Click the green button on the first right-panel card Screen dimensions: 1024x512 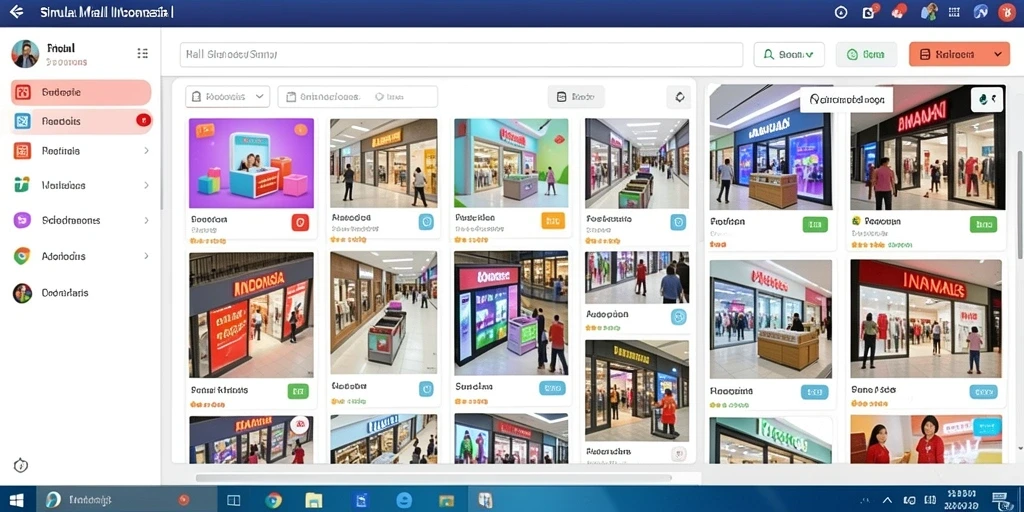815,225
